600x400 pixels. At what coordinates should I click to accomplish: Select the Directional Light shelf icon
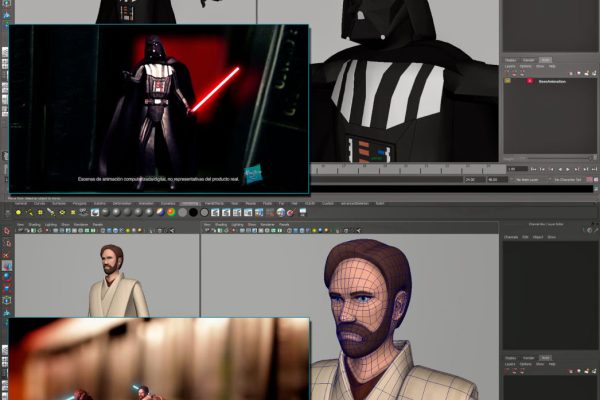pyautogui.click(x=29, y=212)
